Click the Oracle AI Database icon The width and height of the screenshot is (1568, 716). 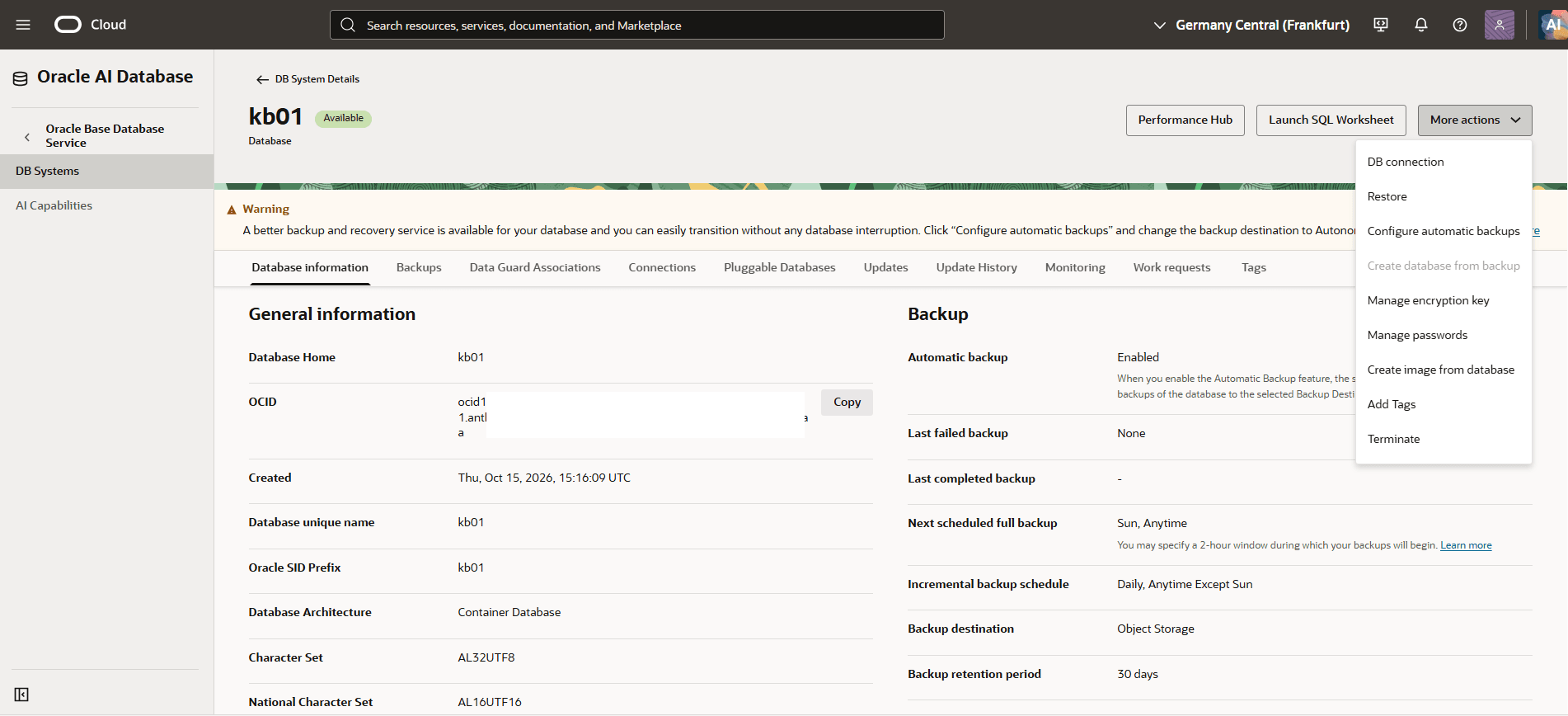(x=21, y=78)
